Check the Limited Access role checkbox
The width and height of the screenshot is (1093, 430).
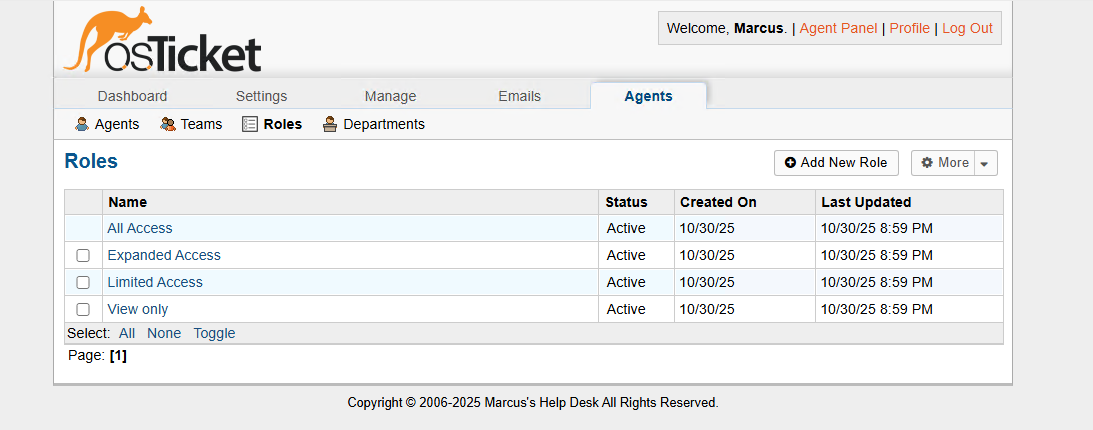(83, 283)
